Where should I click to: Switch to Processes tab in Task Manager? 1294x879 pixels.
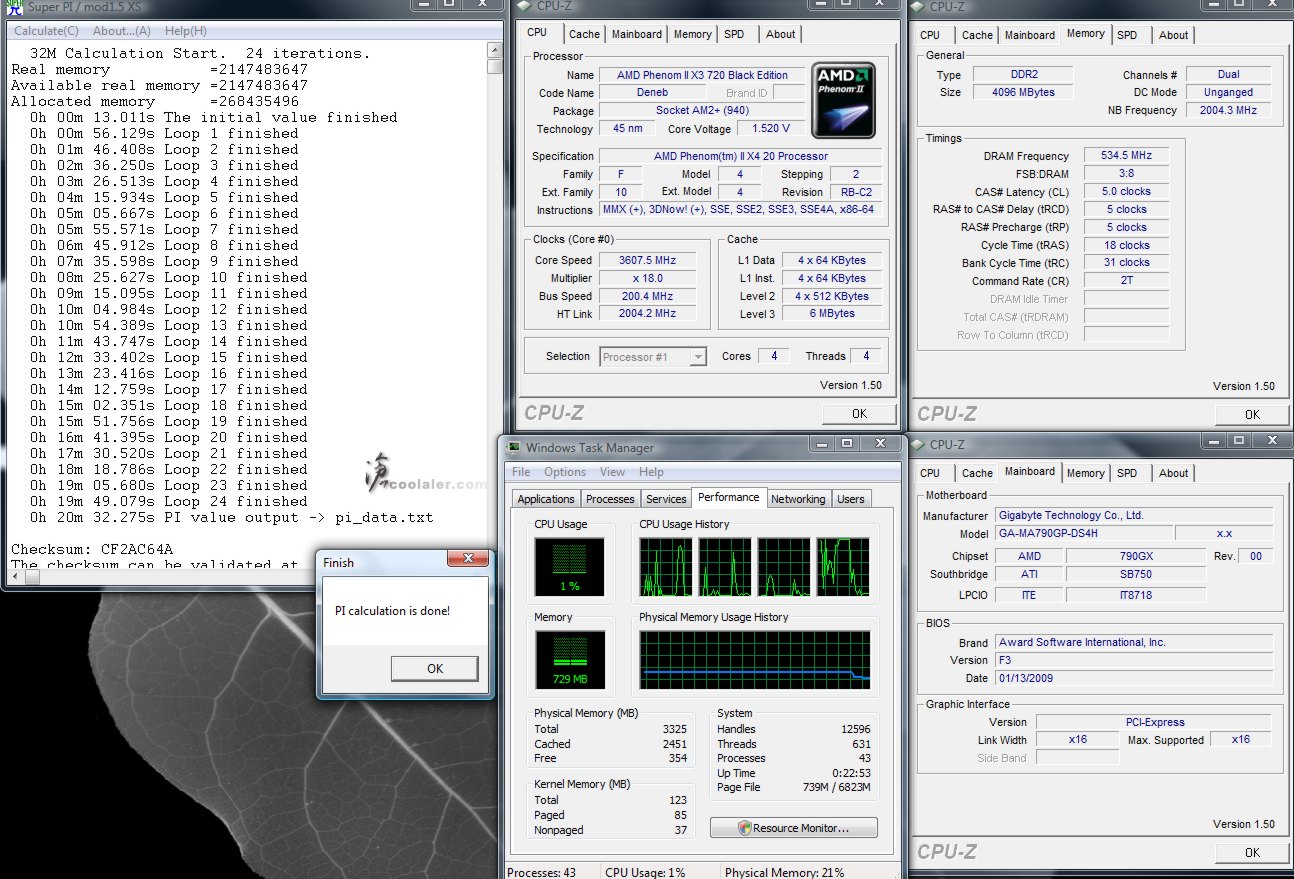610,499
